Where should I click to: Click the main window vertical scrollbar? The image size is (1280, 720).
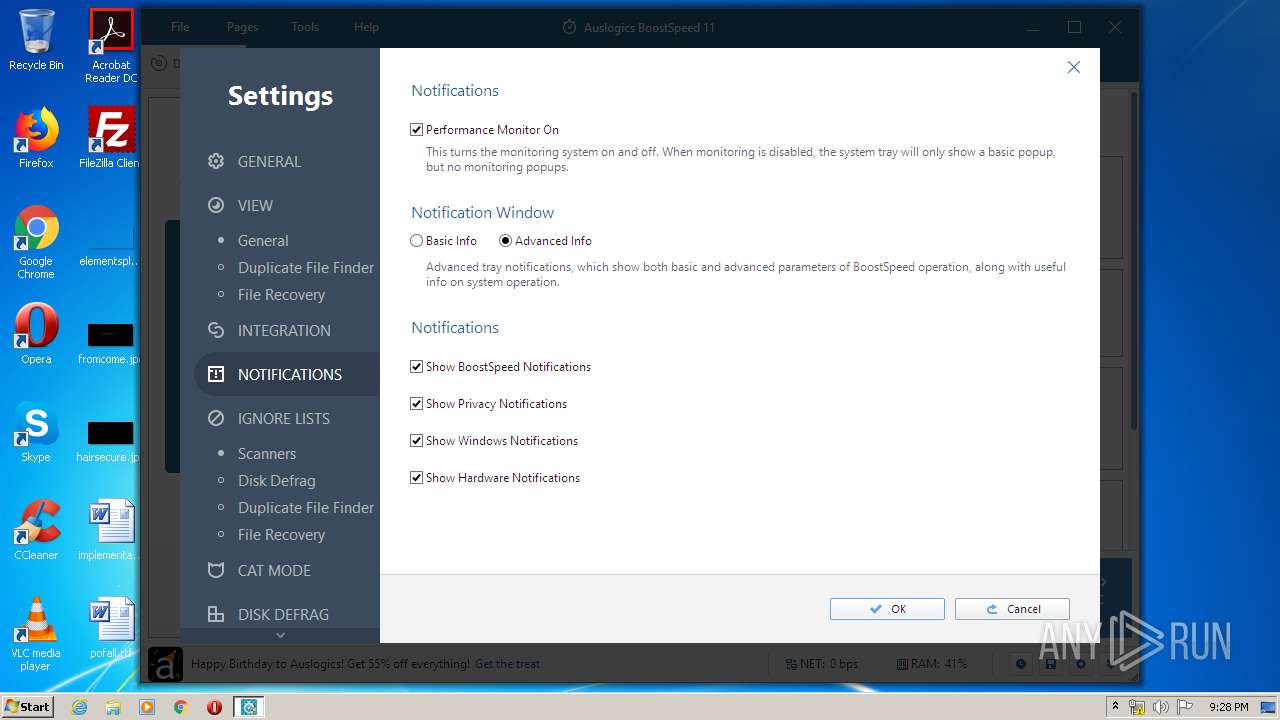(x=1133, y=260)
